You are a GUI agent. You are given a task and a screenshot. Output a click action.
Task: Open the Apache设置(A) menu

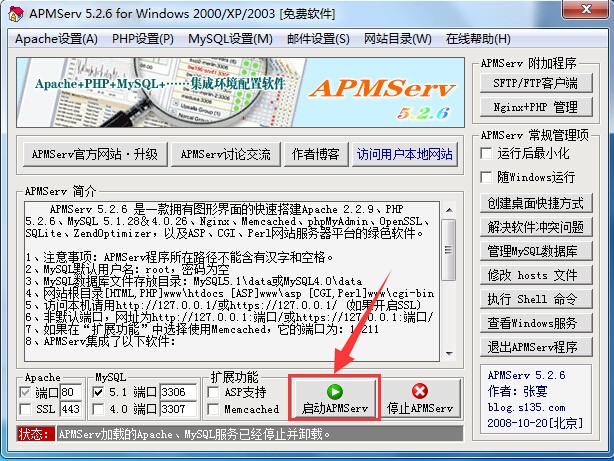pyautogui.click(x=56, y=39)
